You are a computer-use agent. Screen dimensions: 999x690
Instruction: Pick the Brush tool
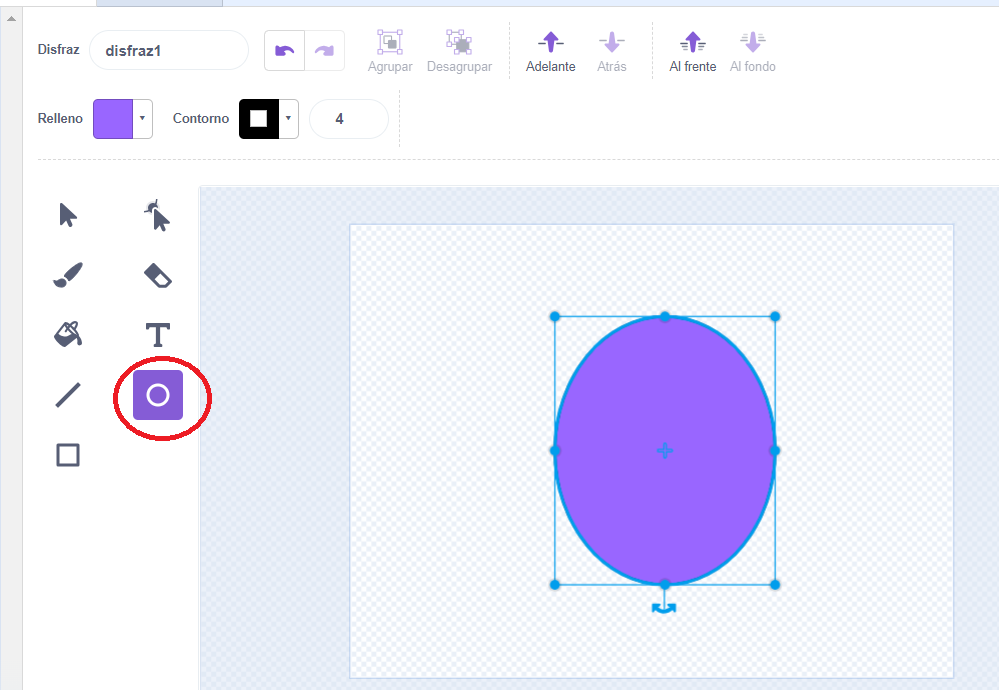point(68,275)
